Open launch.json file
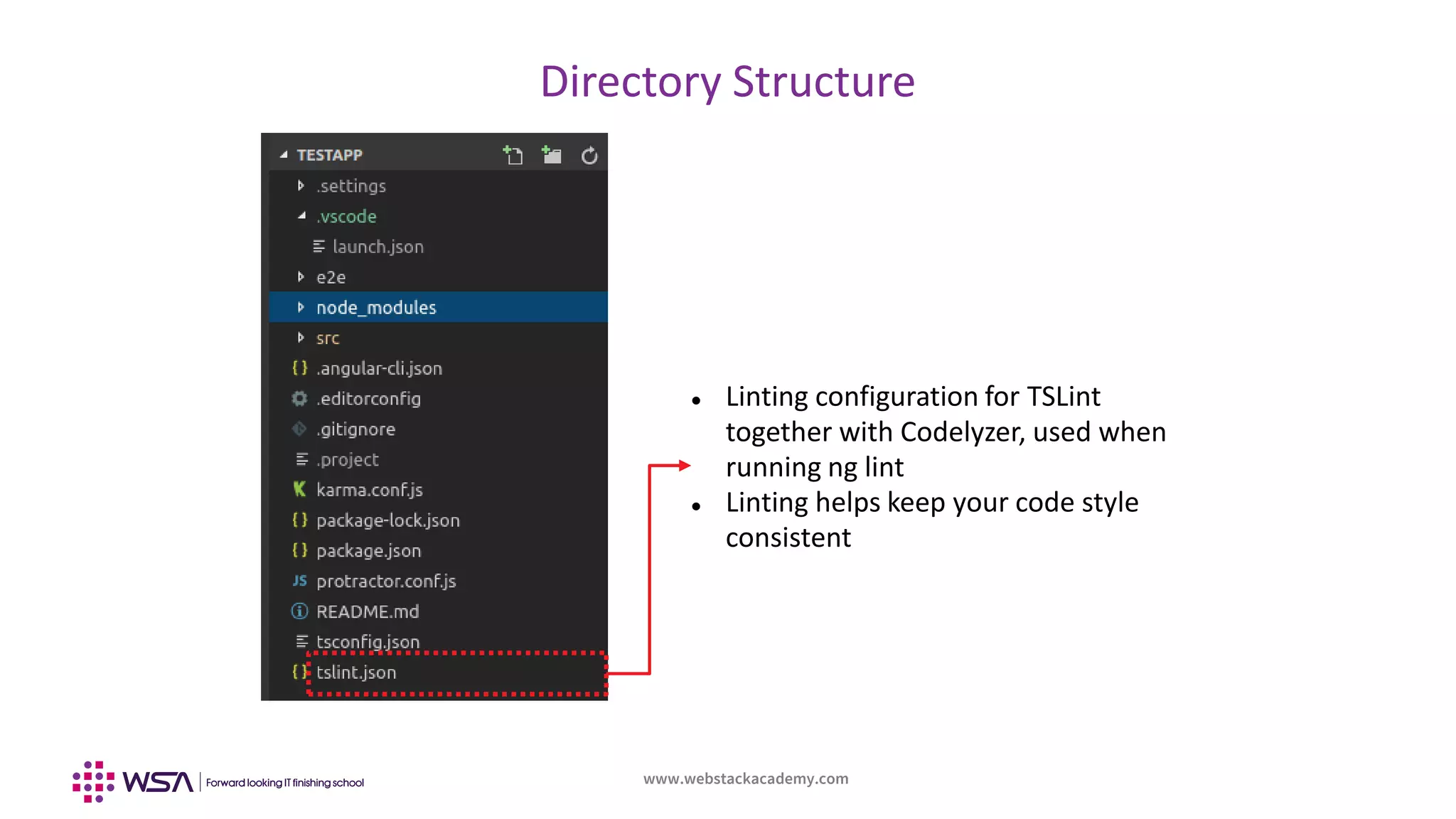Image resolution: width=1456 pixels, height=819 pixels. (378, 247)
